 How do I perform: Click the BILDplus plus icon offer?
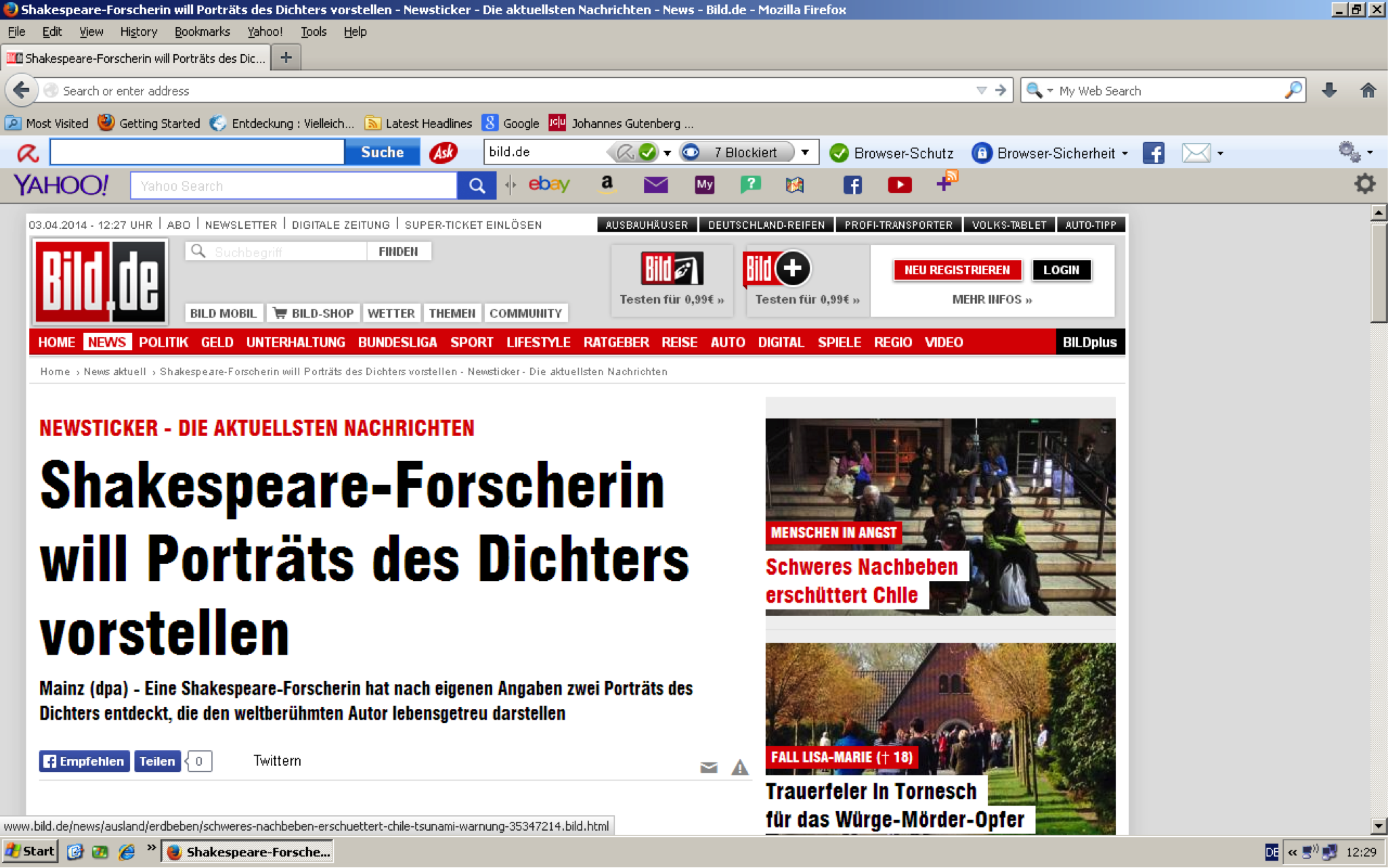coord(777,269)
